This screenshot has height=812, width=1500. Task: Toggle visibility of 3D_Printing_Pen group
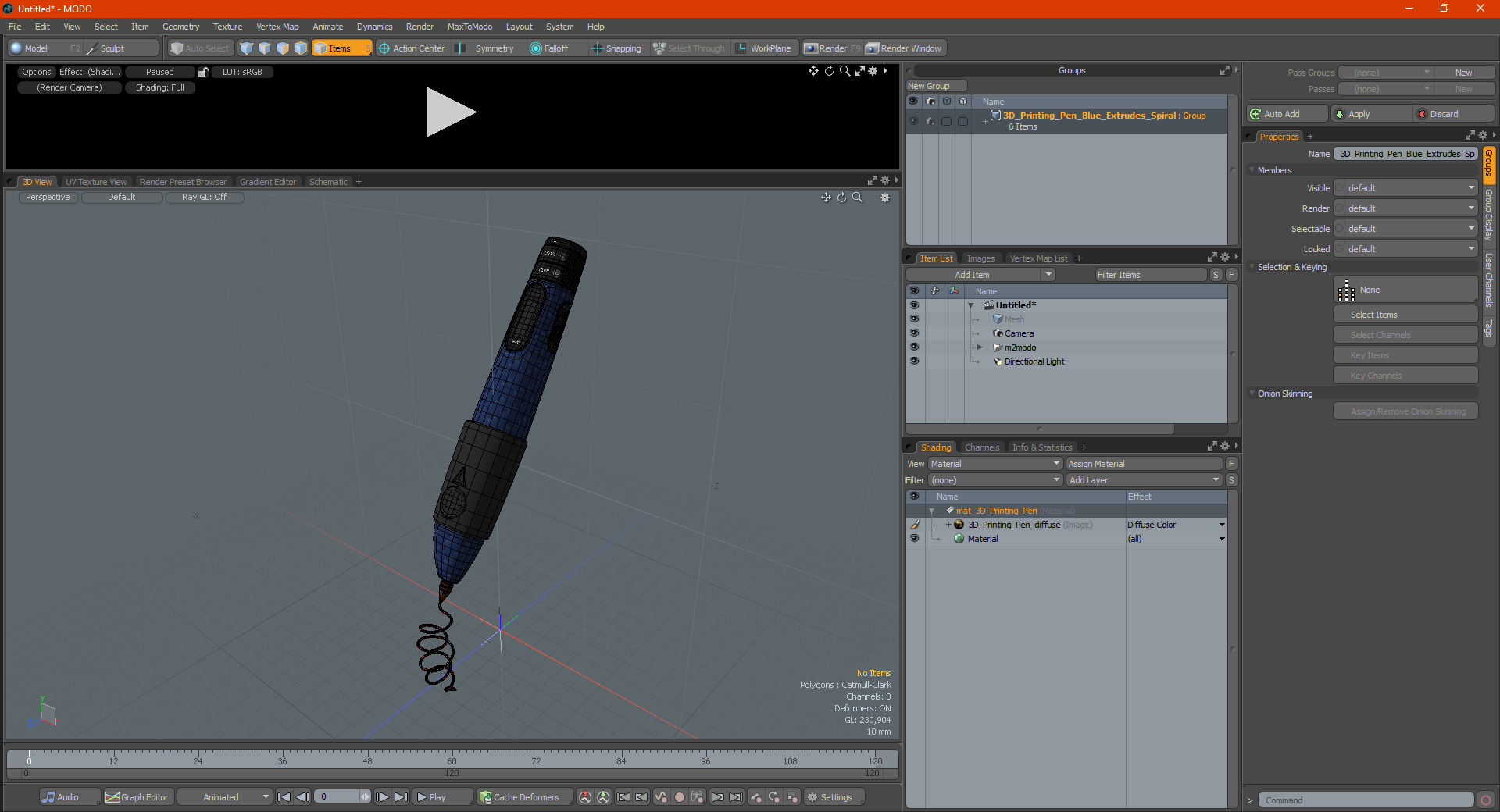point(913,121)
